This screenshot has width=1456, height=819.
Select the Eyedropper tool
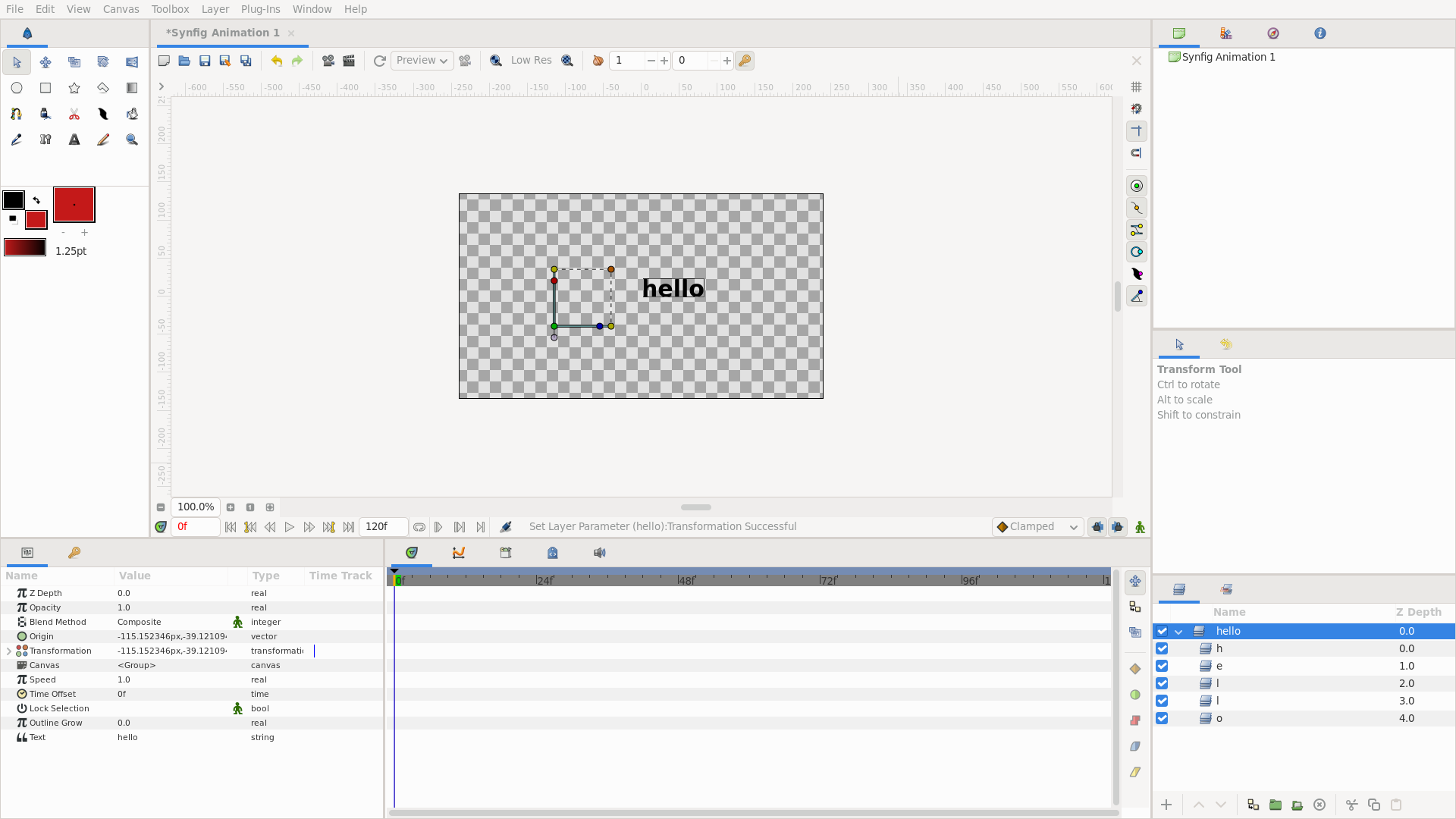coord(17,140)
